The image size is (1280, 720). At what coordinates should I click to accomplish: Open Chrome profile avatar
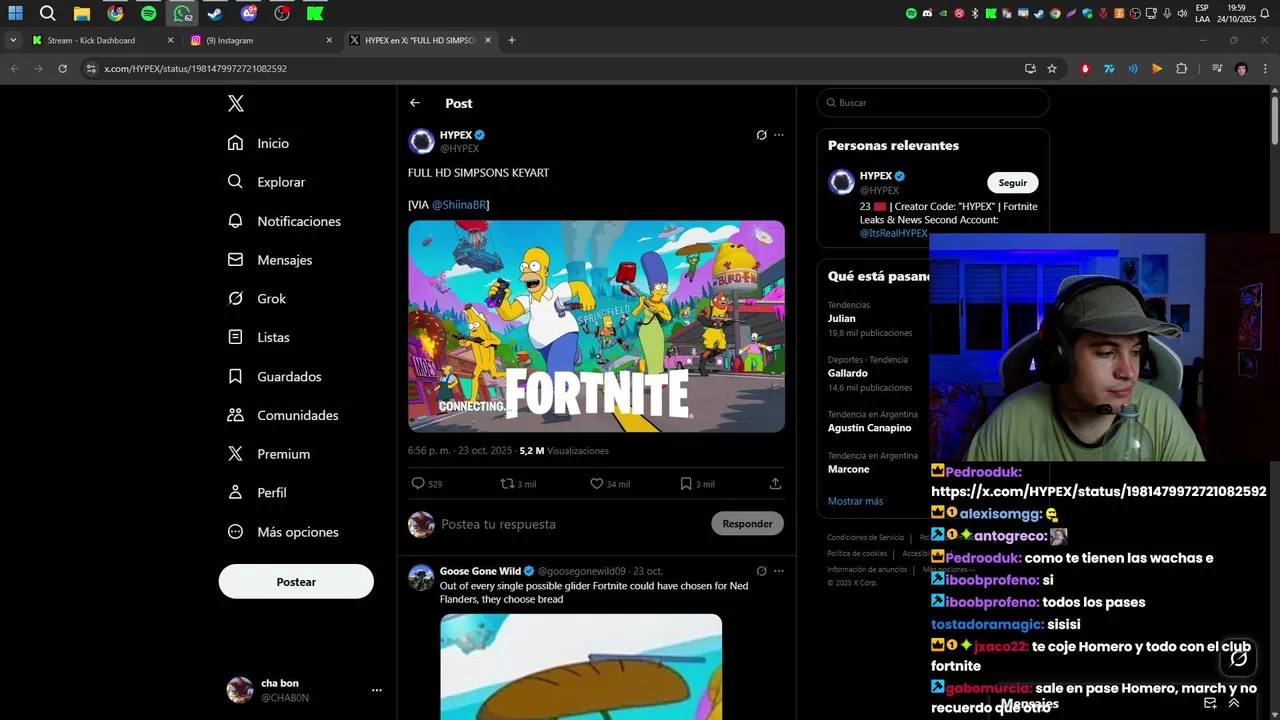1241,69
